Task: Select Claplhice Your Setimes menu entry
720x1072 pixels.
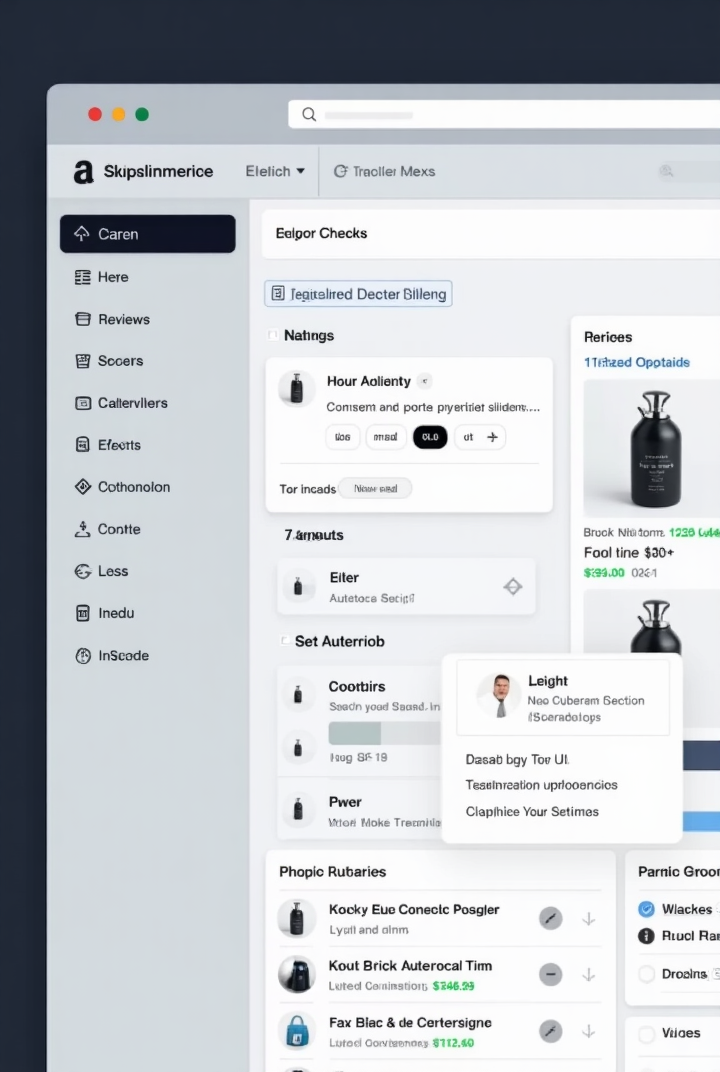Action: [532, 812]
